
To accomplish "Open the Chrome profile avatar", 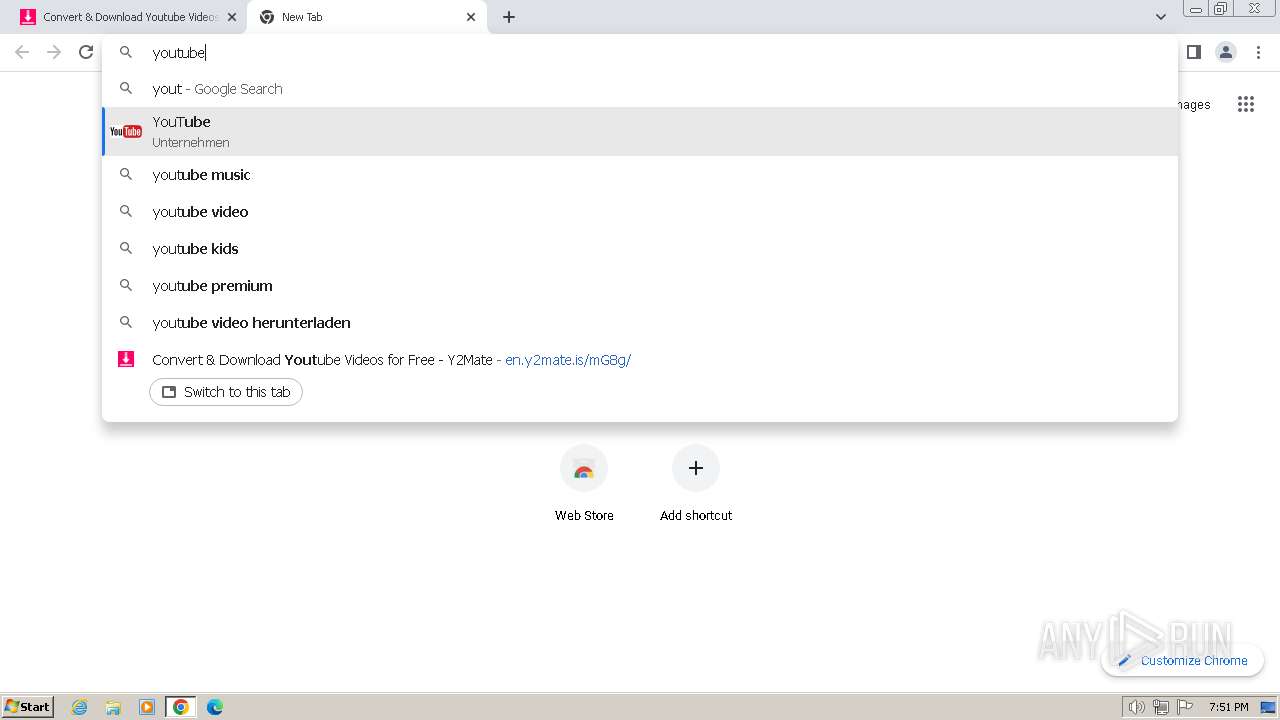I will pyautogui.click(x=1226, y=52).
